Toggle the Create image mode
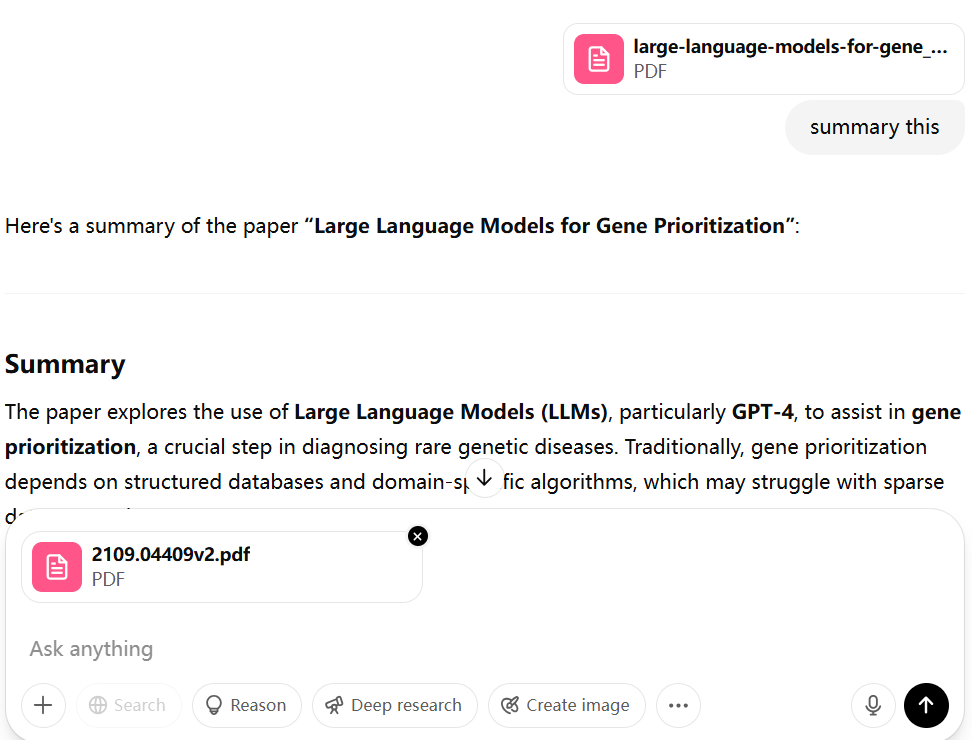Screen dimensions: 972x740 tap(566, 705)
